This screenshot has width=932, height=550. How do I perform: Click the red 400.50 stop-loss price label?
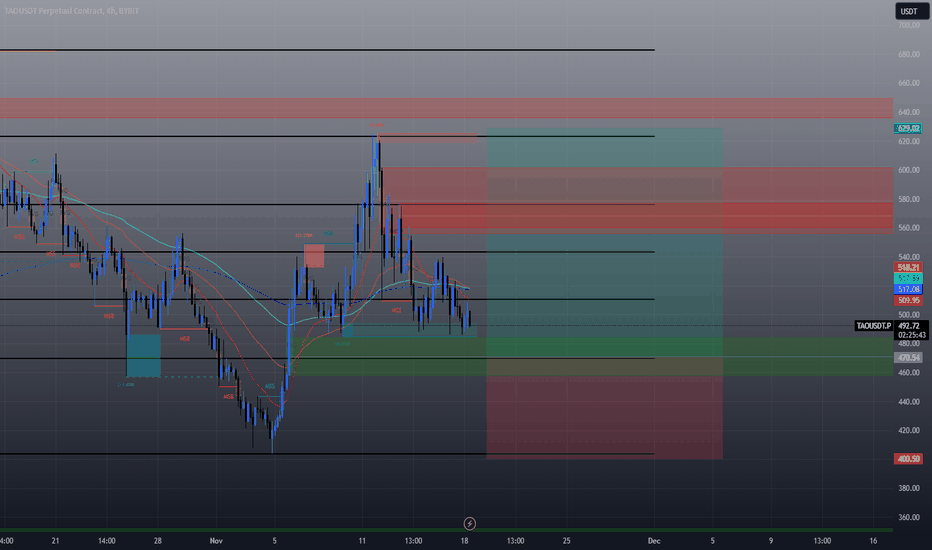(908, 458)
